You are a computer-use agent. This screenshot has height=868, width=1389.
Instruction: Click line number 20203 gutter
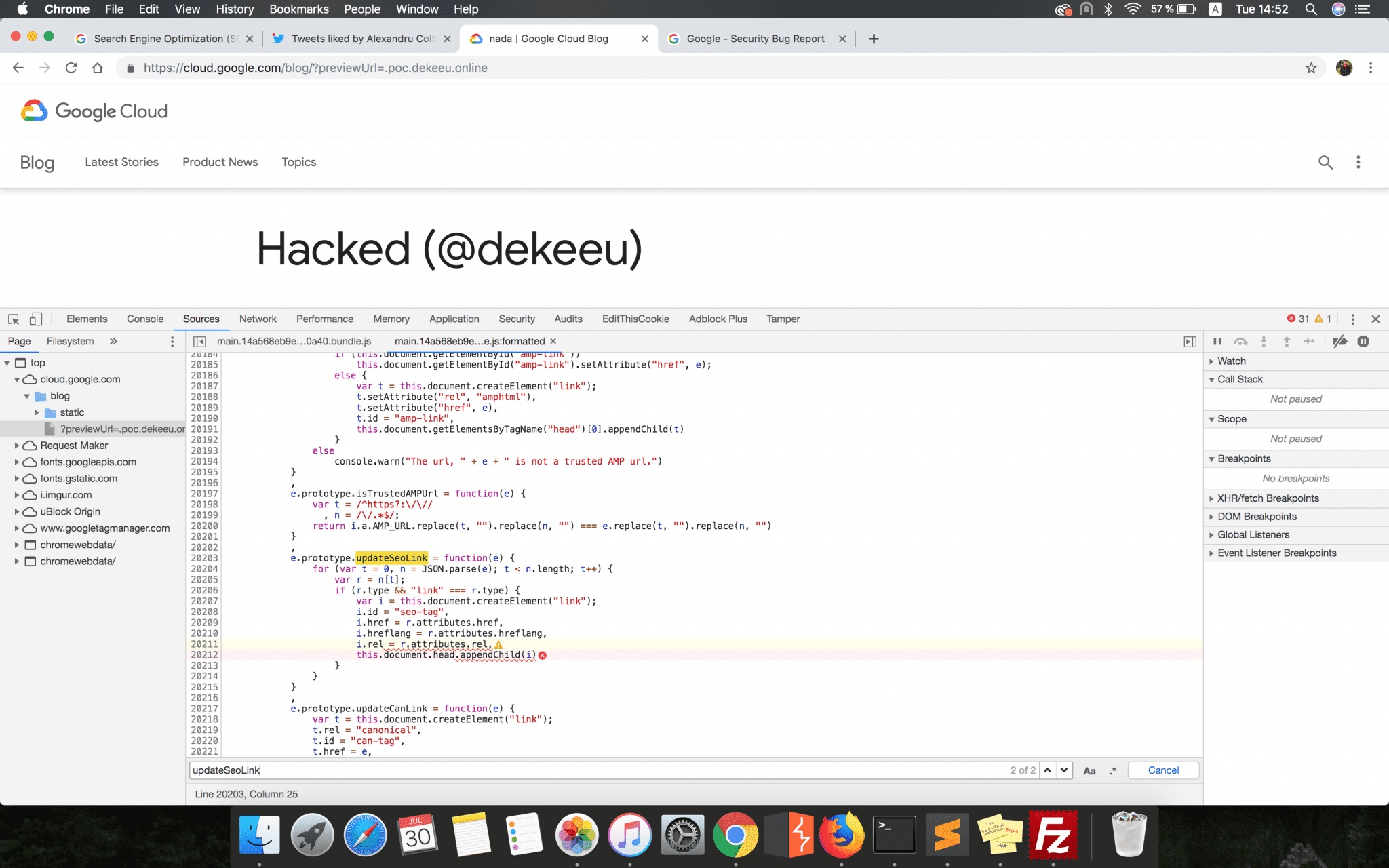click(x=204, y=558)
